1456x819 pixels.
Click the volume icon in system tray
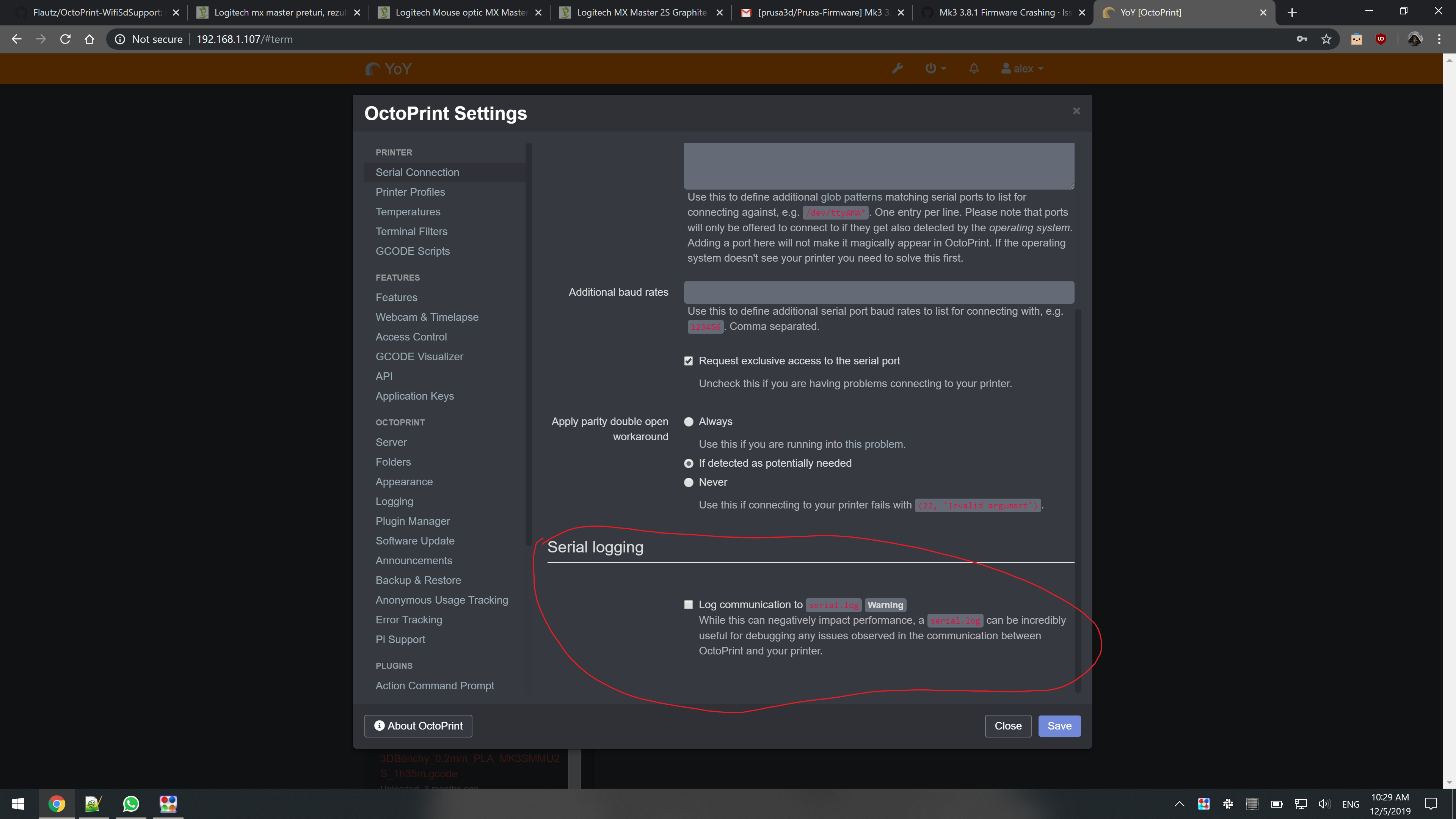[1324, 804]
